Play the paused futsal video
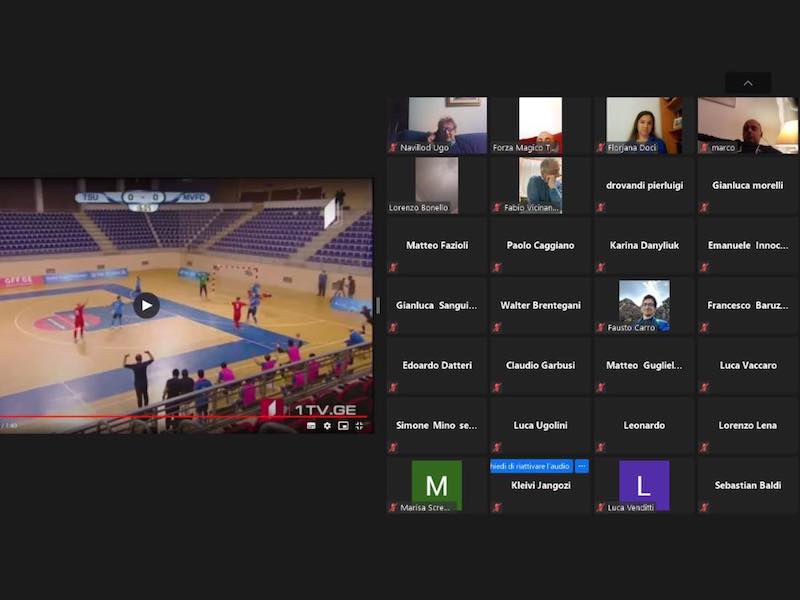Screen dimensions: 800x600 tap(146, 305)
